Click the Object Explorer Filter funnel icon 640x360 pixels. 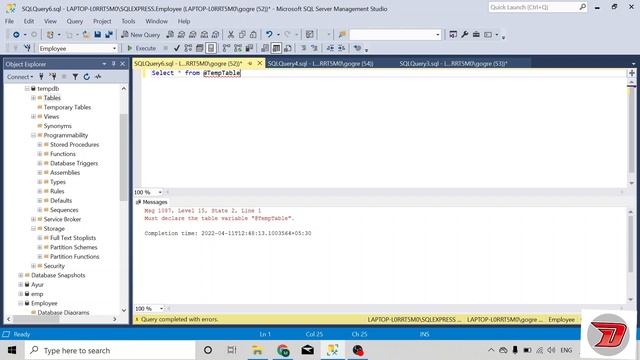pos(75,77)
